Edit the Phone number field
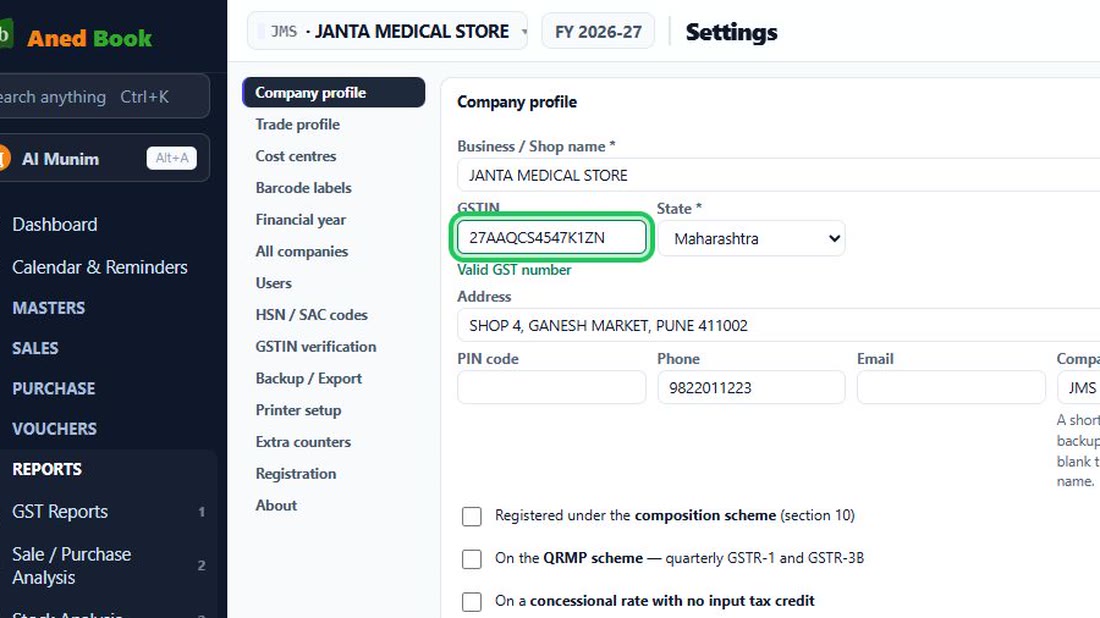Screen dimensions: 1100x618 (751, 387)
